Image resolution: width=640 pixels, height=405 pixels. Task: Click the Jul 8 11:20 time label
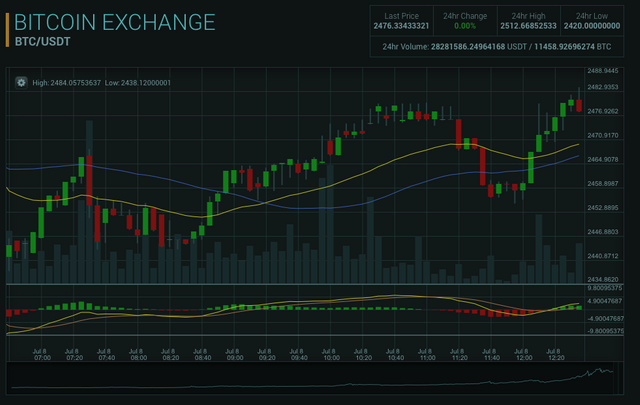click(x=459, y=354)
